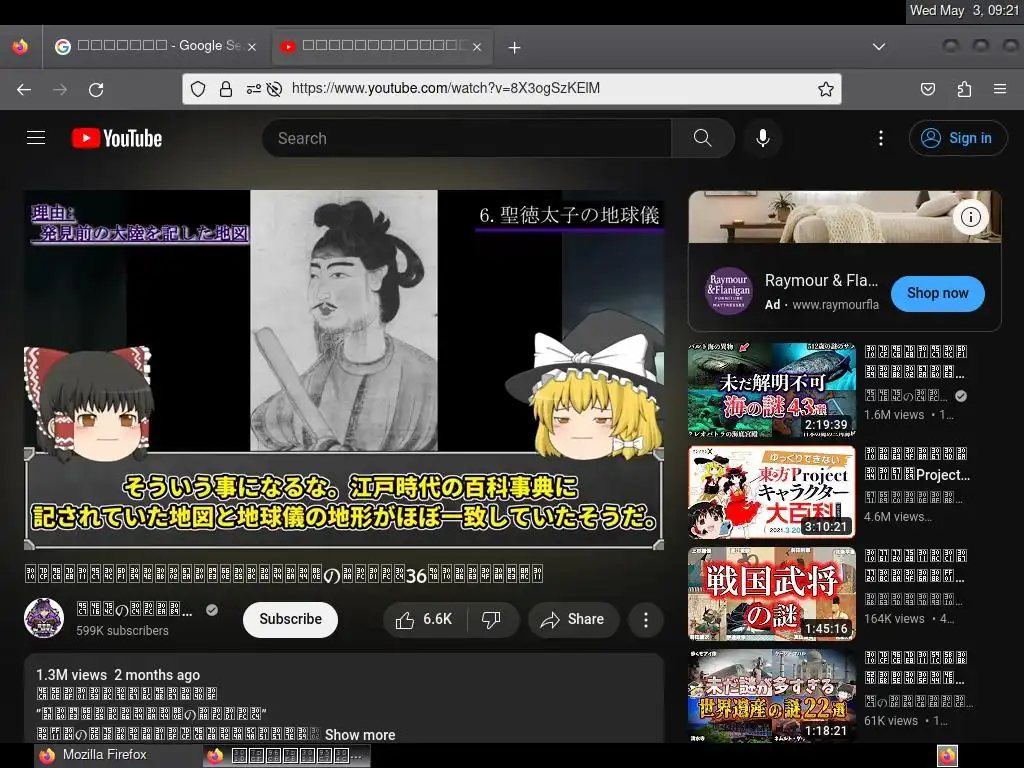Start voice search with microphone icon
Viewport: 1024px width, 768px height.
click(x=762, y=138)
